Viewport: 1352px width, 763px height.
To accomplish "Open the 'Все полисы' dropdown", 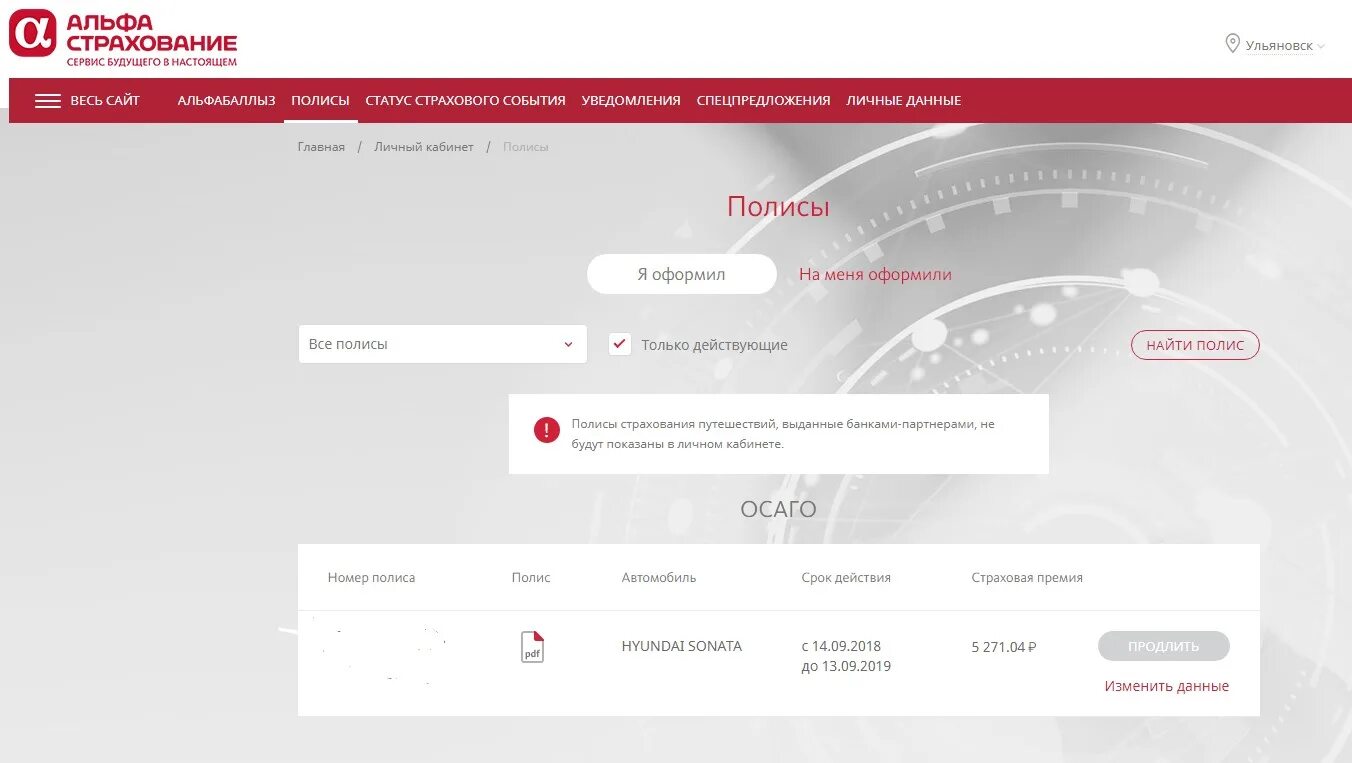I will 442,344.
